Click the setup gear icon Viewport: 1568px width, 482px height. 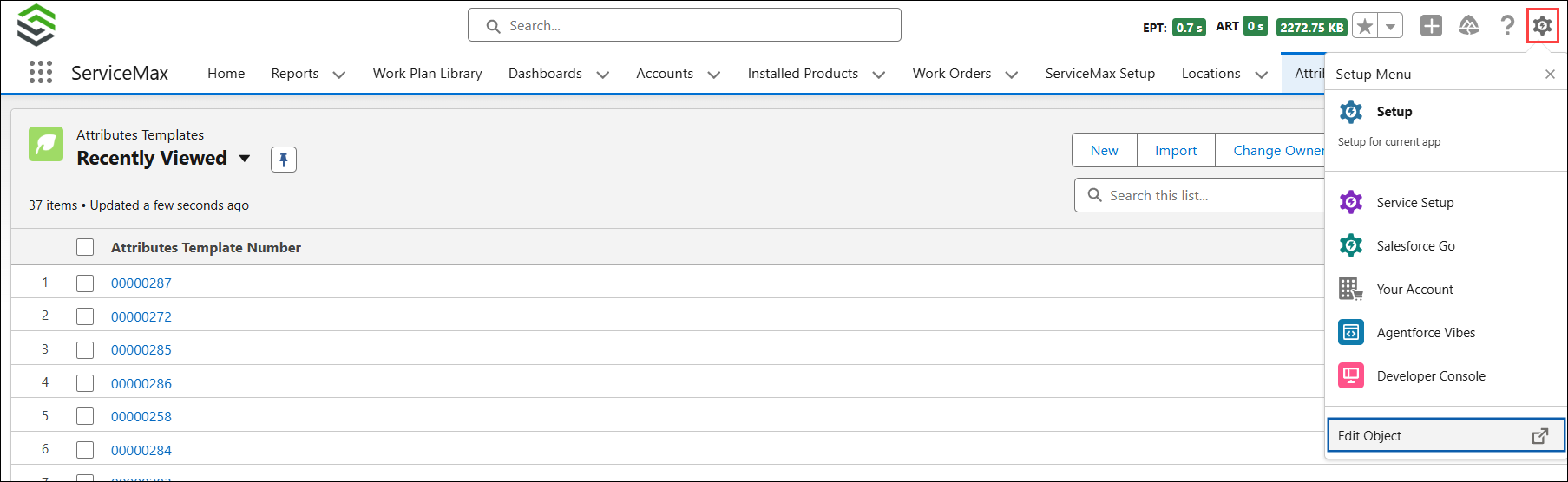coord(1542,26)
